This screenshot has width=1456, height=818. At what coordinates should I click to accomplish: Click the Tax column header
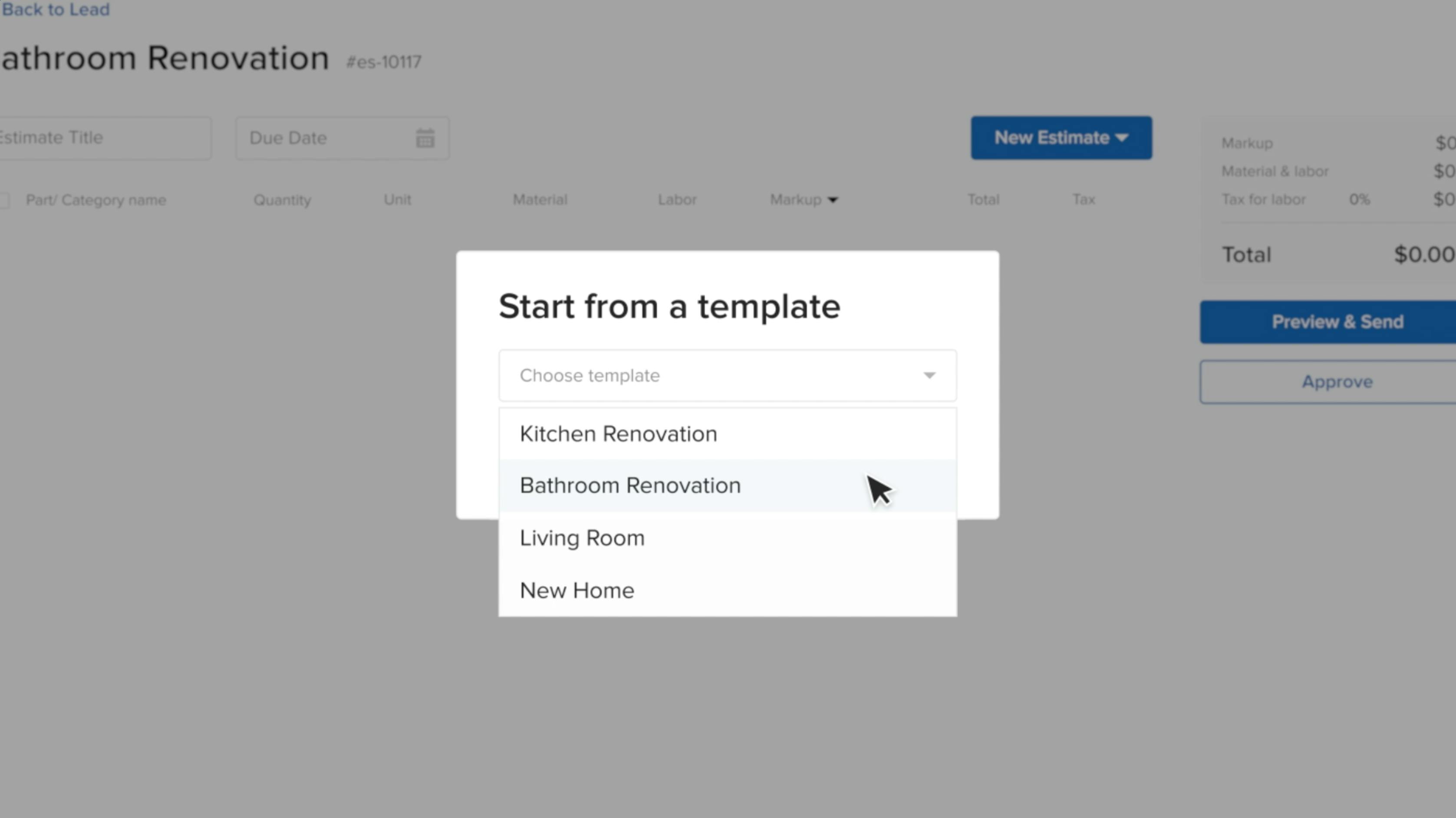point(1084,200)
